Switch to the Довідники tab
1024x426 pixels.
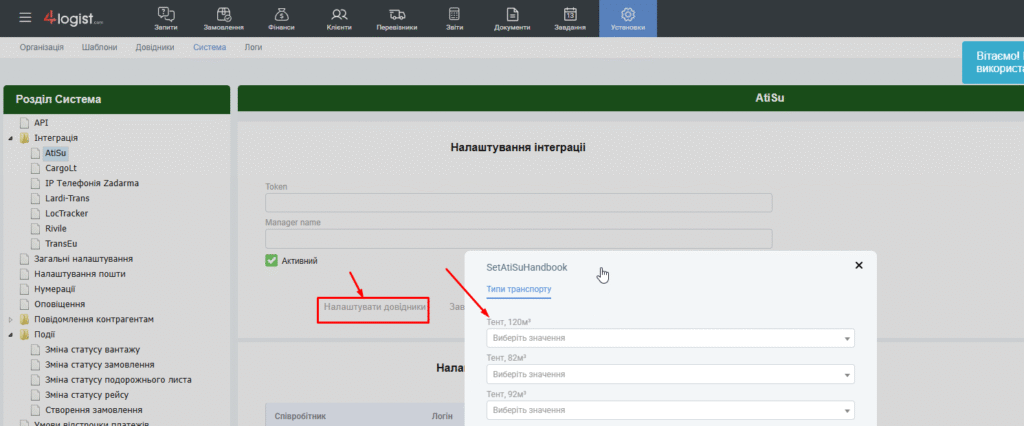click(x=155, y=48)
